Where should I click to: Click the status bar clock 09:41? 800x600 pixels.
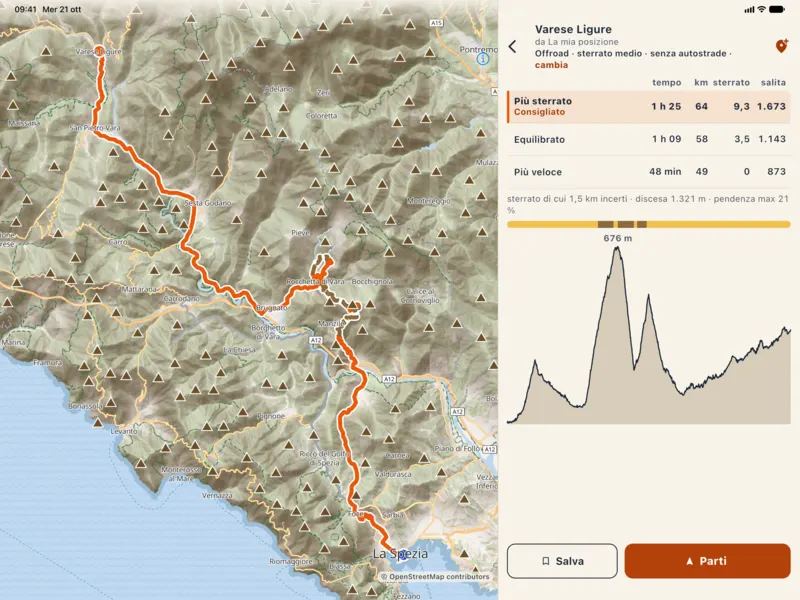[26, 9]
